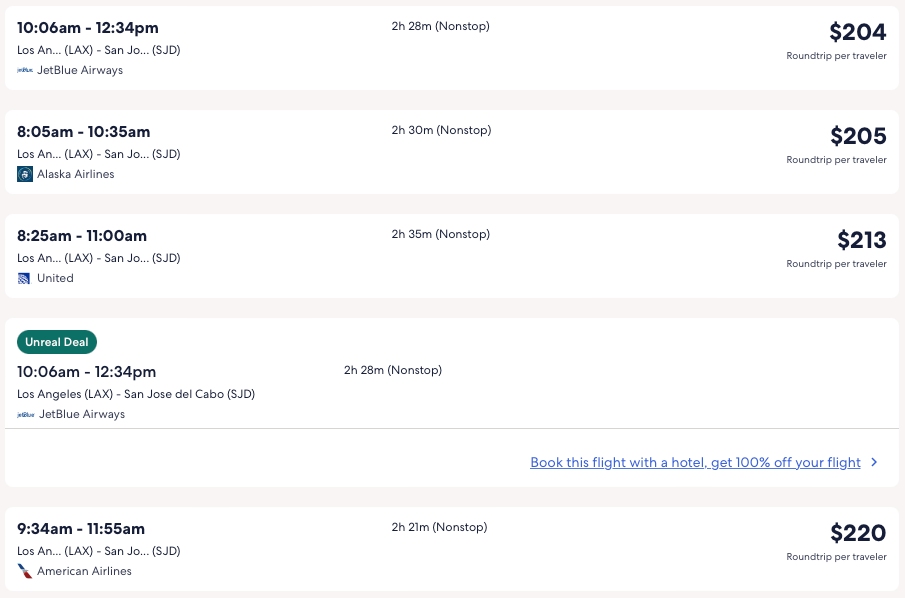Choose the 8:05am - 10:35am flight
The height and width of the screenshot is (598, 905).
pos(84,132)
